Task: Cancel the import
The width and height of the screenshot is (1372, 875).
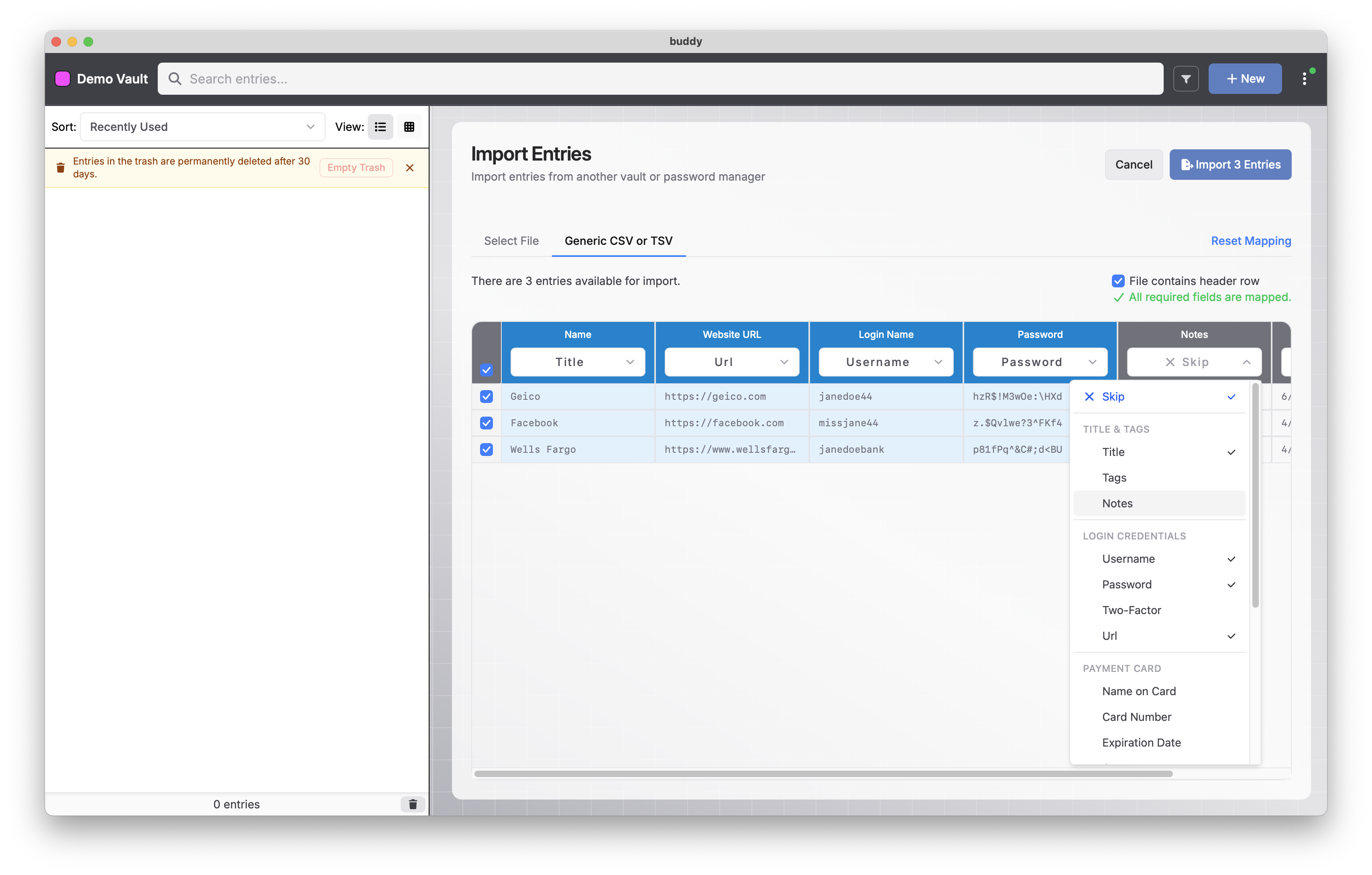Action: pos(1133,165)
